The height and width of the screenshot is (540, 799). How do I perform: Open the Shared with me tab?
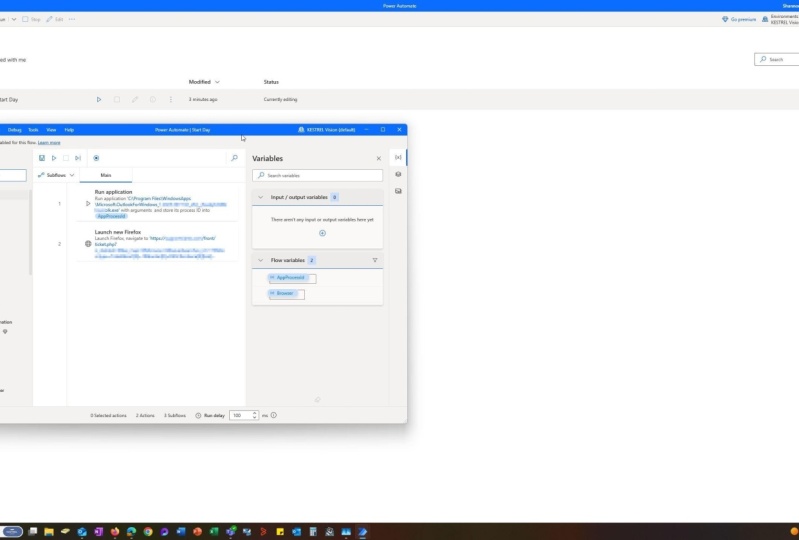[13, 60]
